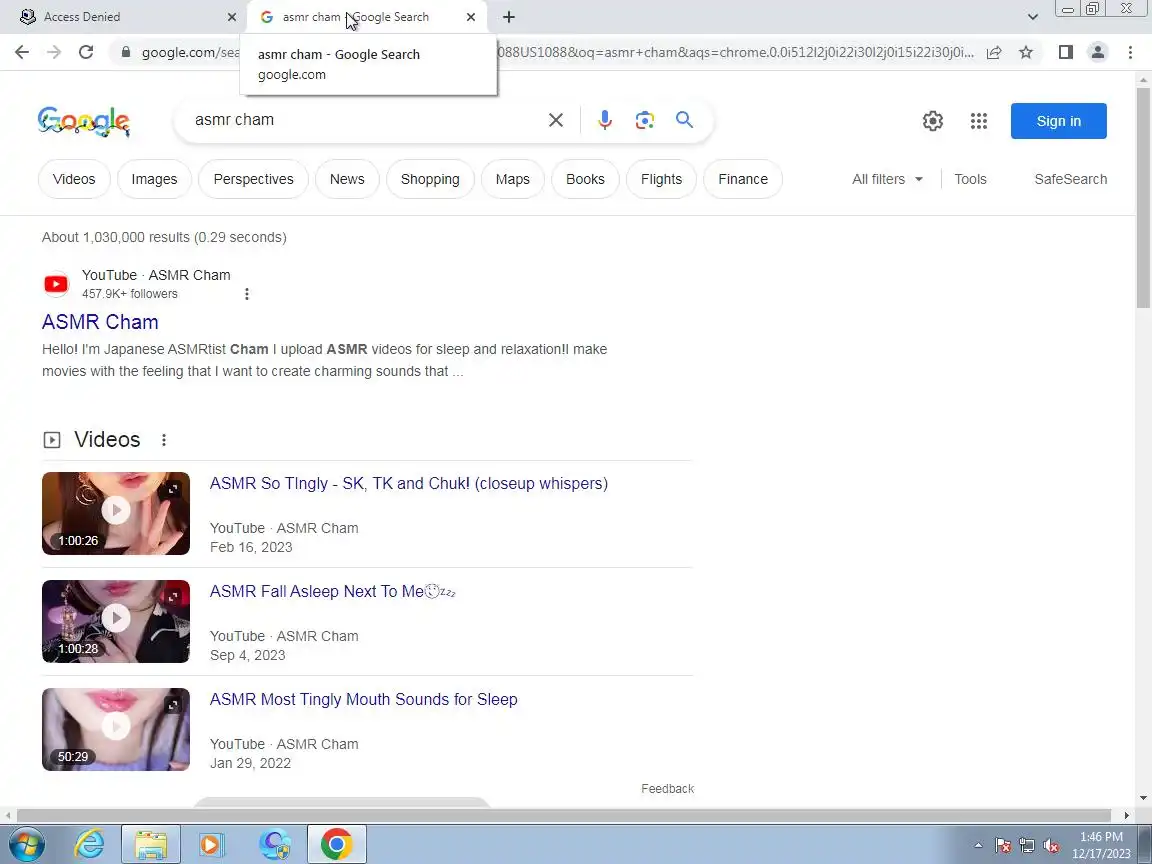Screen dimensions: 1152x864
Task: Open options for ASMR Cham YouTube result
Action: click(247, 294)
